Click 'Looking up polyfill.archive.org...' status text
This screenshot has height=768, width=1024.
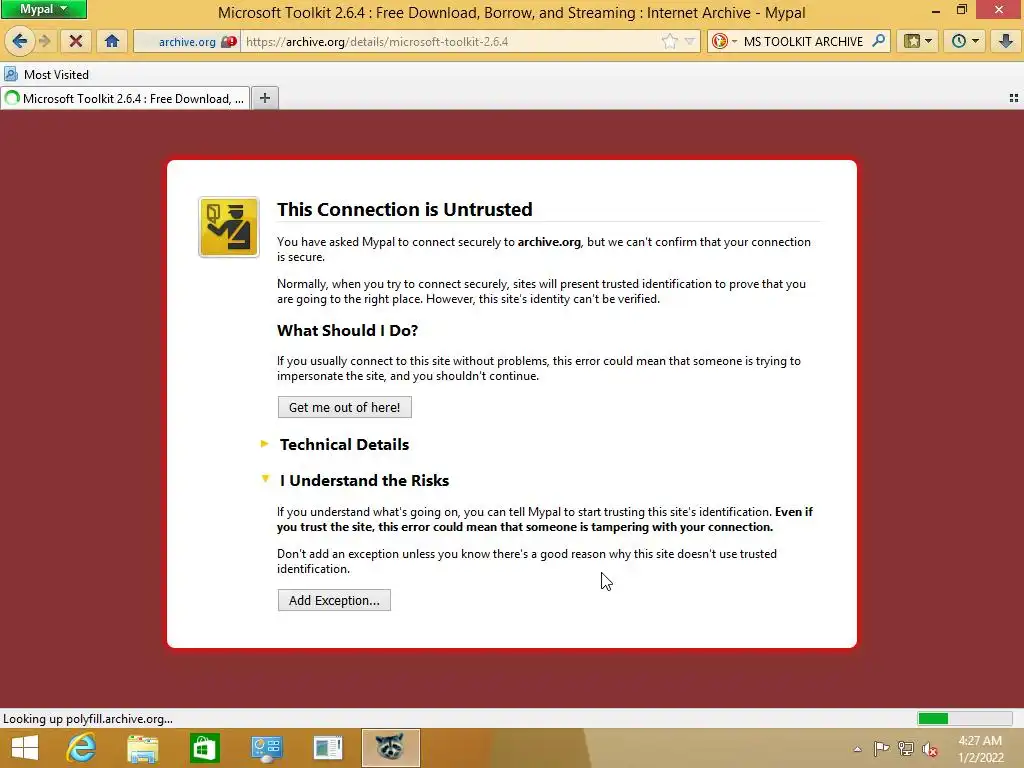pyautogui.click(x=88, y=719)
